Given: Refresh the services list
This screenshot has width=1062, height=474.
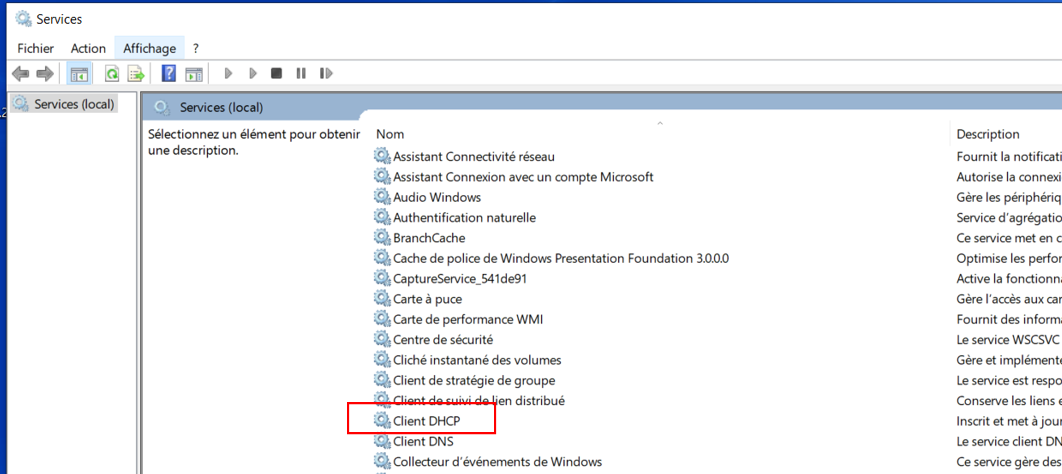Looking at the screenshot, I should click(x=112, y=74).
